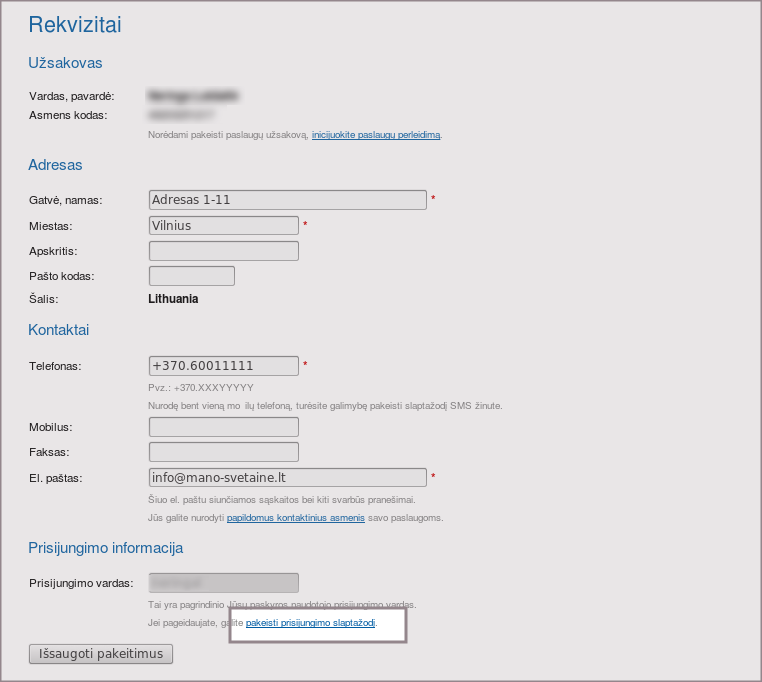Click the 'Adresas' section heading

55,165
